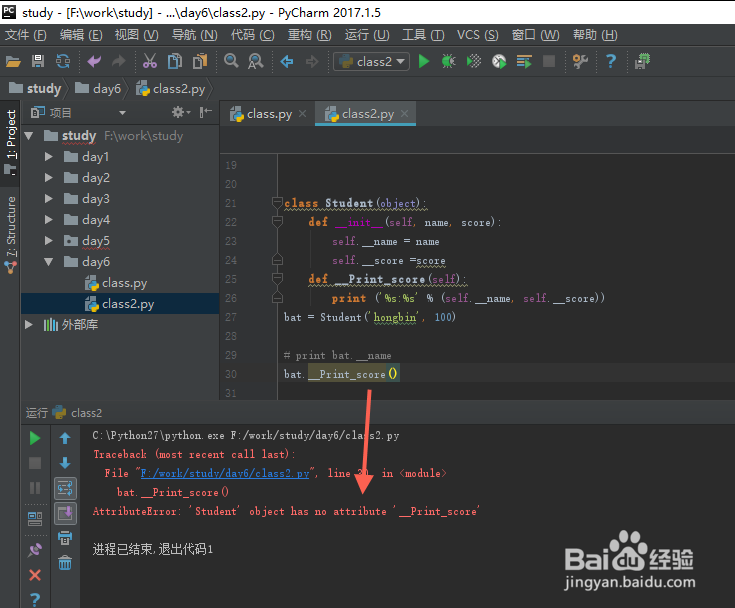Pin the run tab
The image size is (735, 608).
pos(35,549)
